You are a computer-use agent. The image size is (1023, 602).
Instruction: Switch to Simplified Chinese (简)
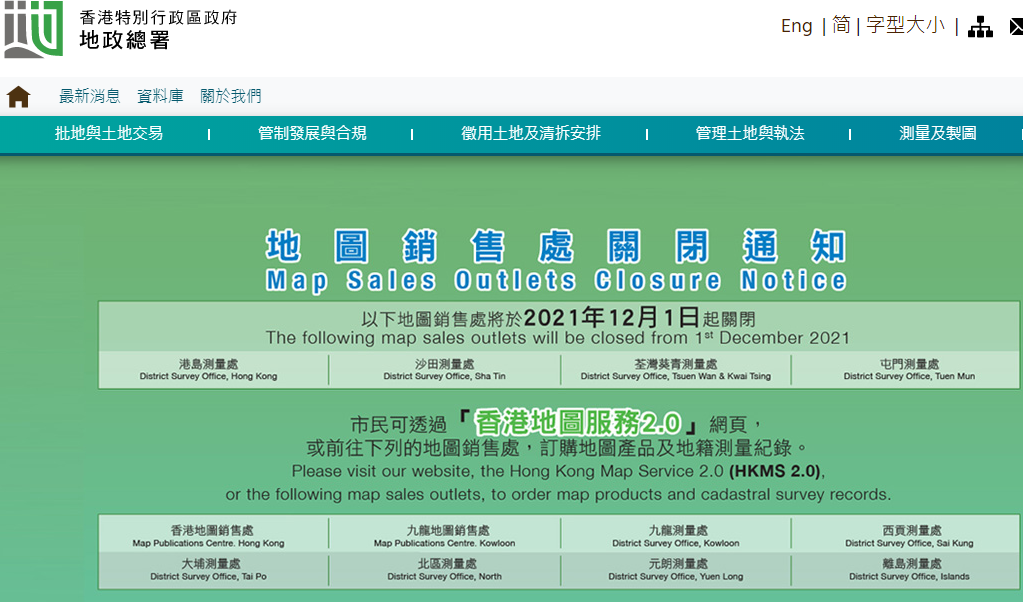coord(841,26)
